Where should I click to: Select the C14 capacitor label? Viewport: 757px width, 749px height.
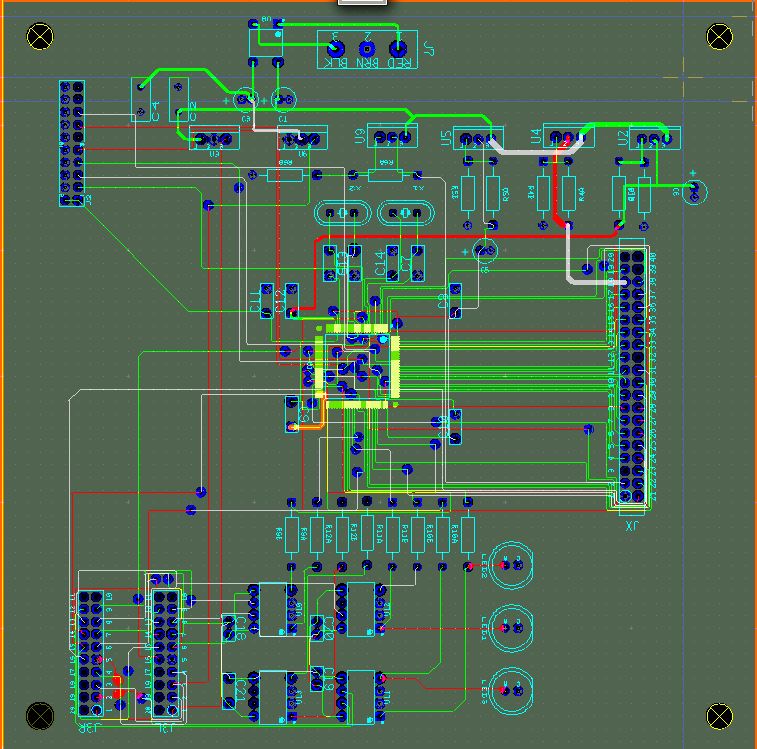click(x=380, y=263)
